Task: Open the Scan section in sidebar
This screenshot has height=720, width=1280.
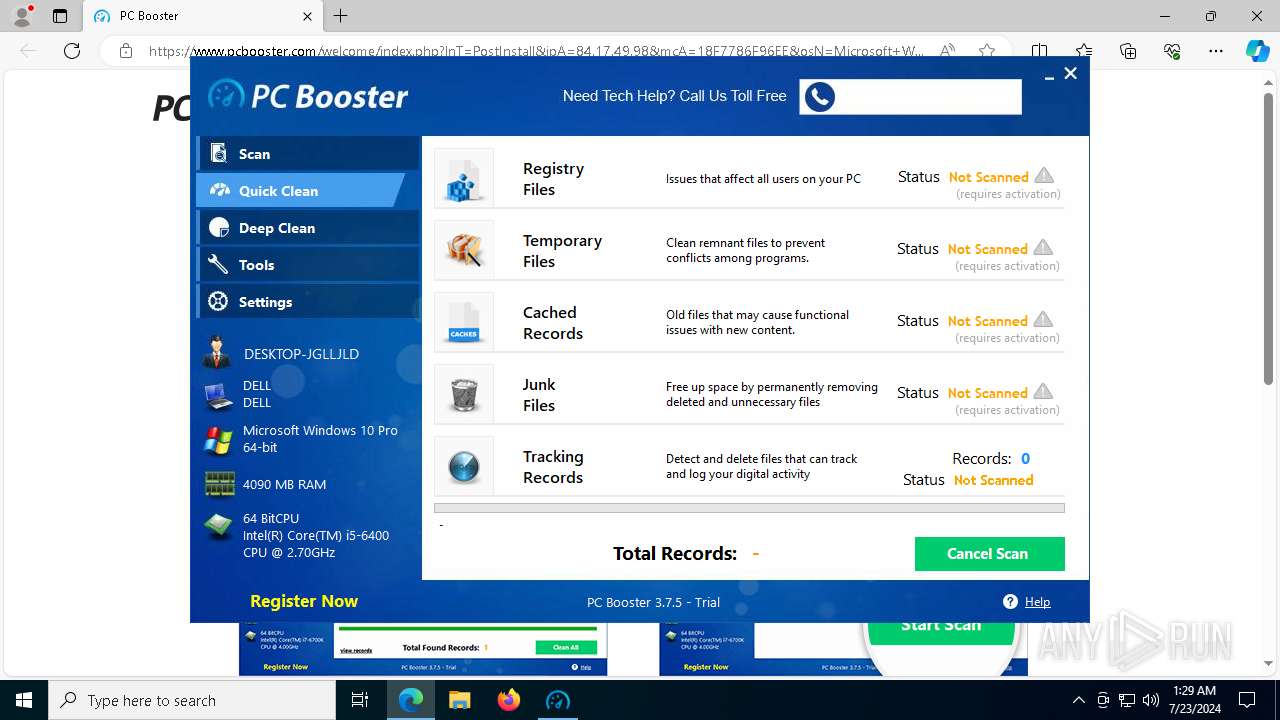Action: pyautogui.click(x=308, y=154)
